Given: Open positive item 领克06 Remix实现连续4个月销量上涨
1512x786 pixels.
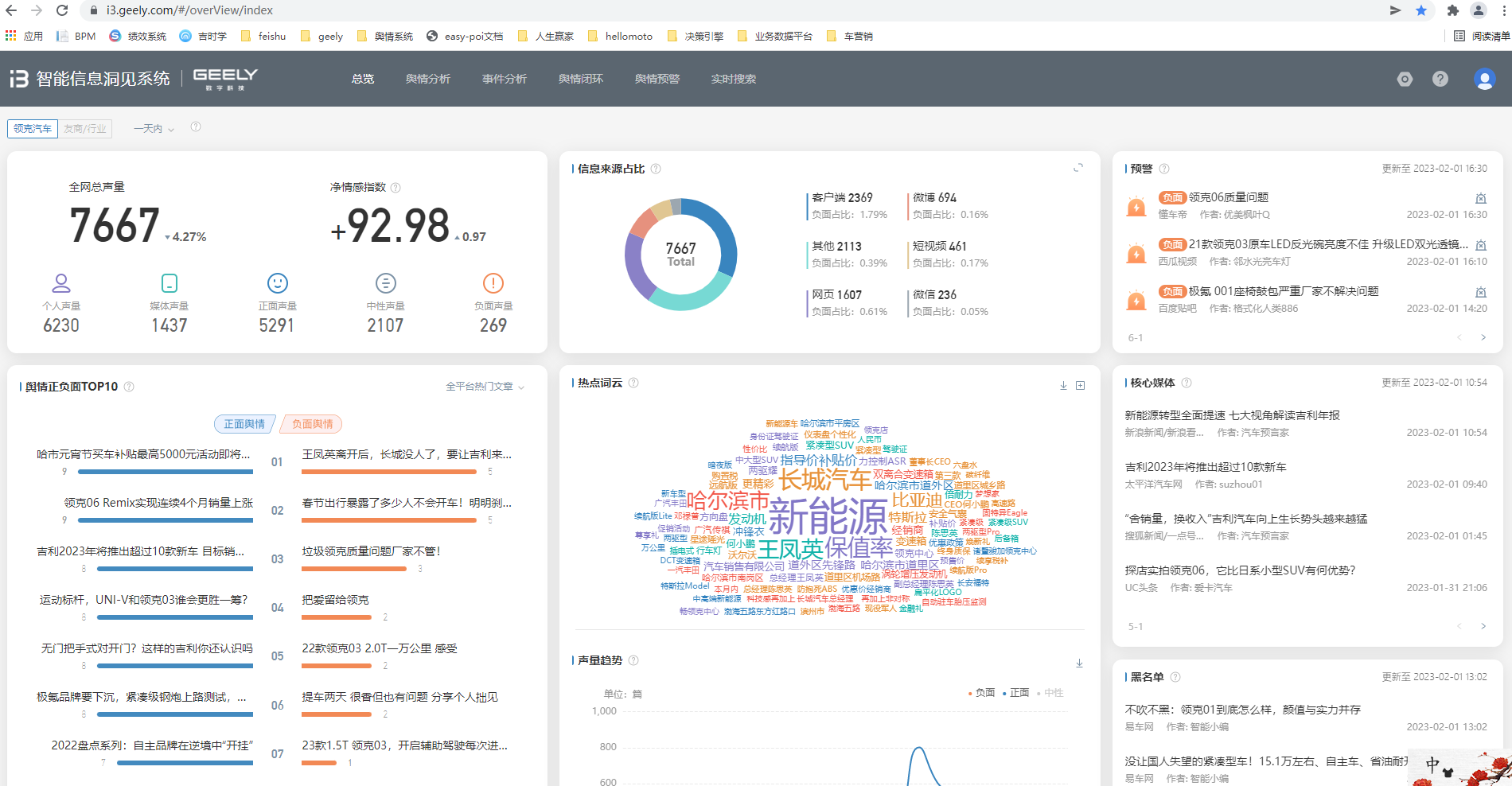Looking at the screenshot, I should pos(158,503).
